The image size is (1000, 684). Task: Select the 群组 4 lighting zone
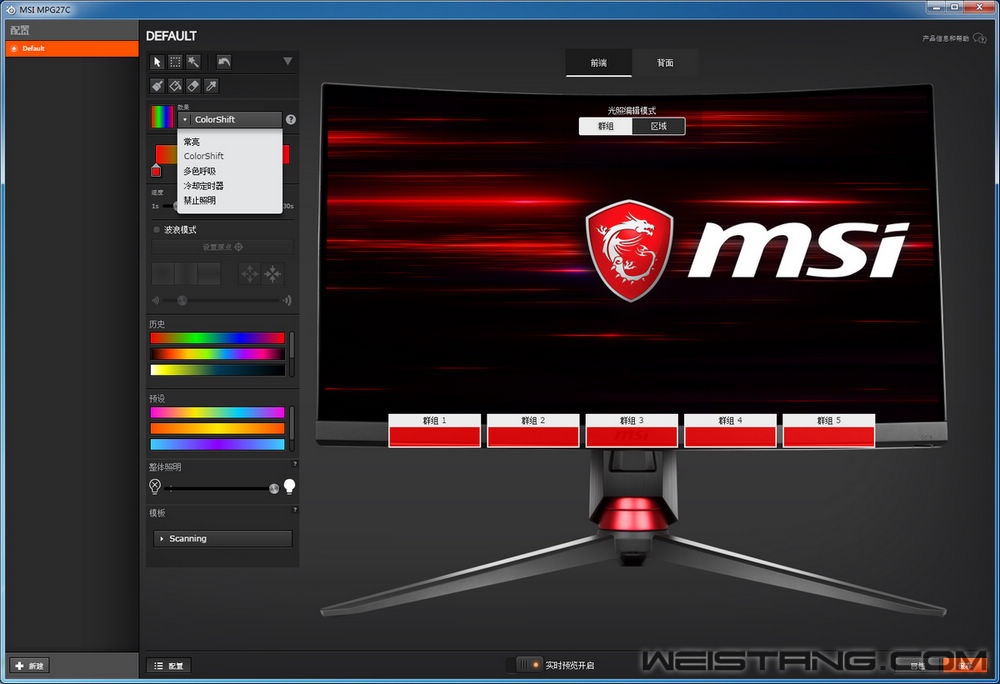point(730,431)
